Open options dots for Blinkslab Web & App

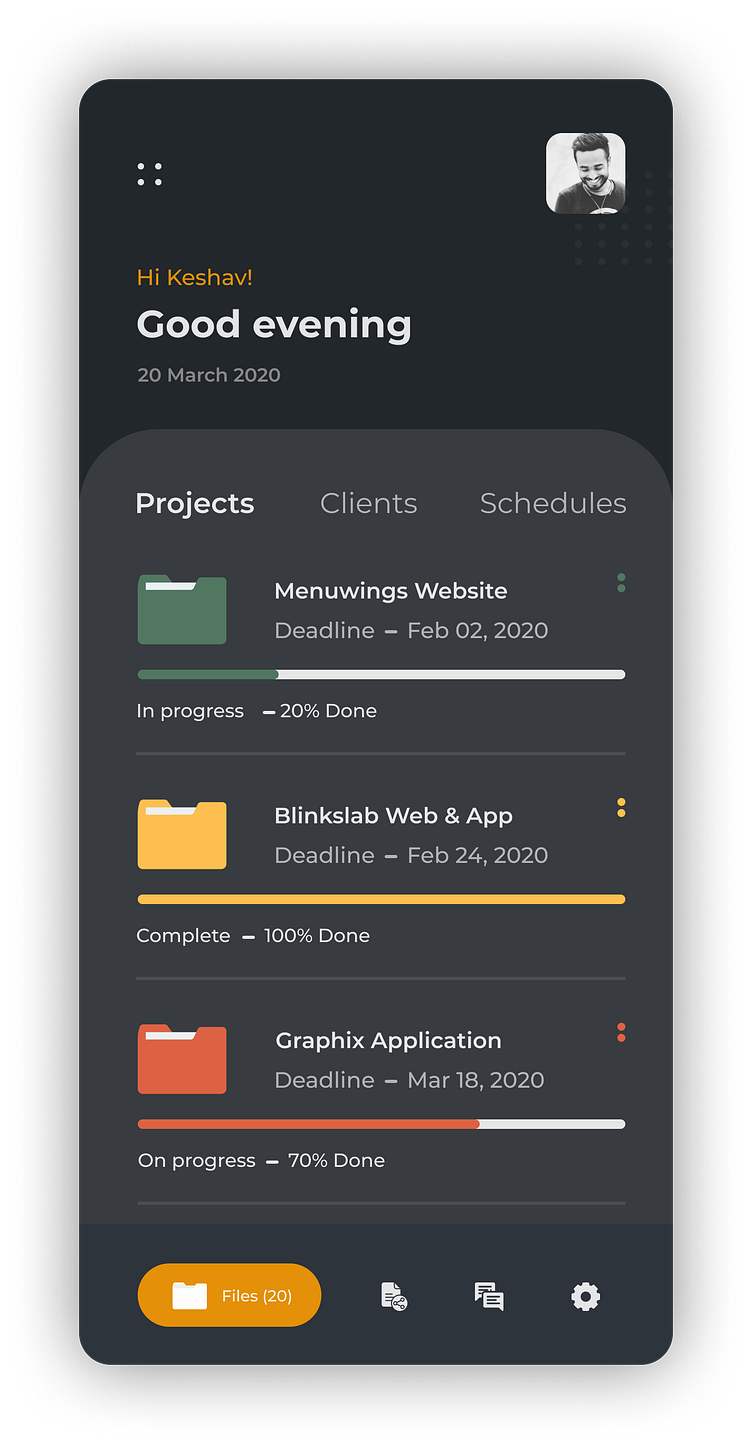click(x=621, y=808)
